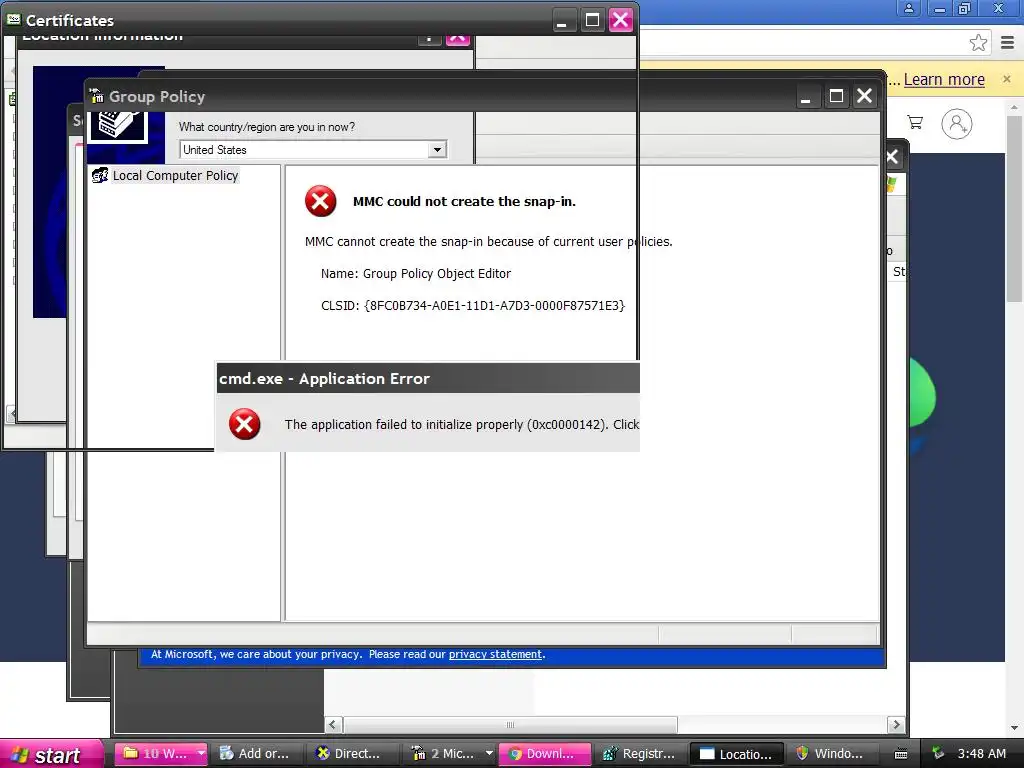Open the shopping cart icon on the webpage
The width and height of the screenshot is (1024, 768).
[x=915, y=122]
